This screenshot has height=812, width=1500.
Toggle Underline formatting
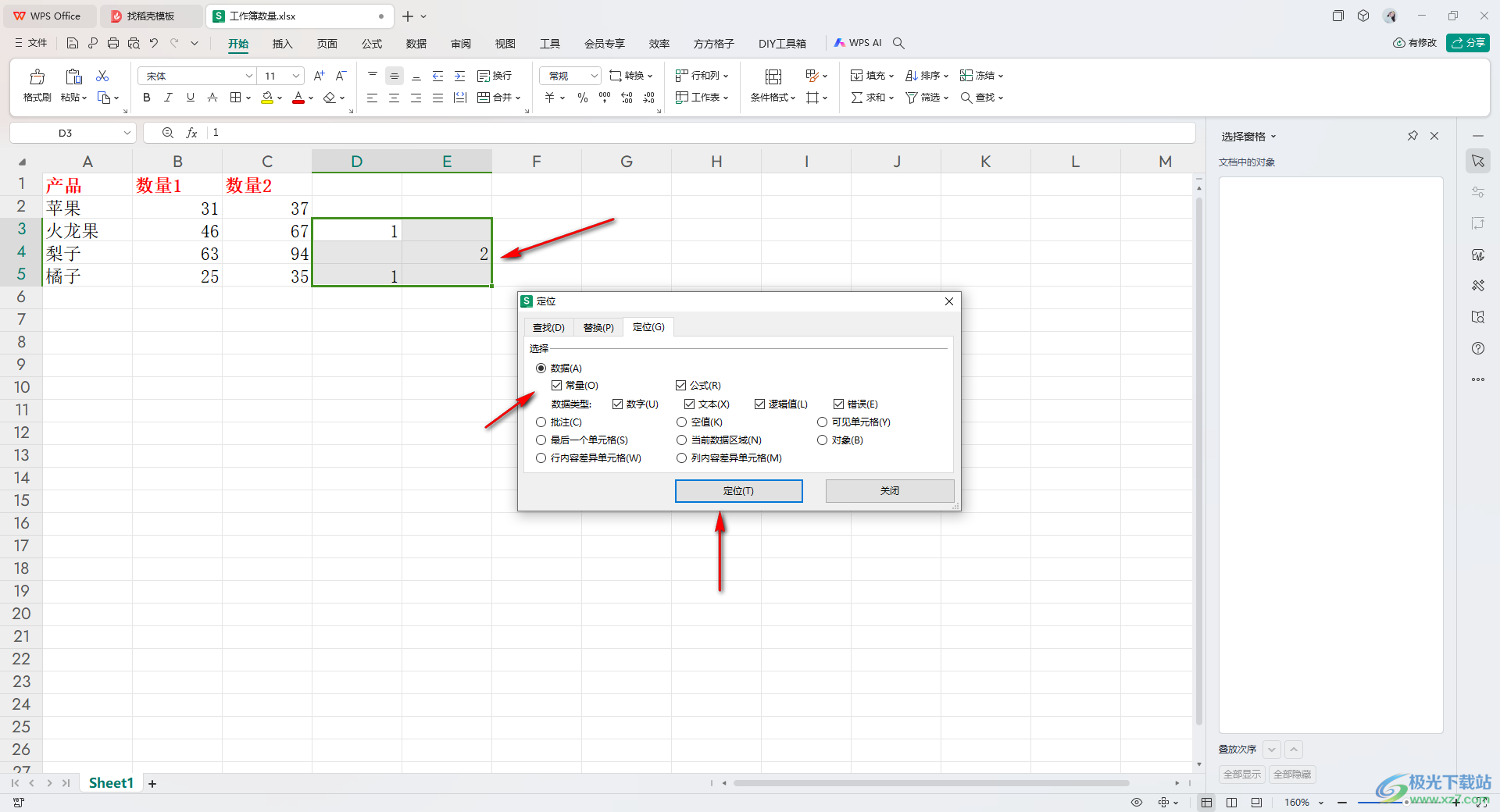click(190, 98)
